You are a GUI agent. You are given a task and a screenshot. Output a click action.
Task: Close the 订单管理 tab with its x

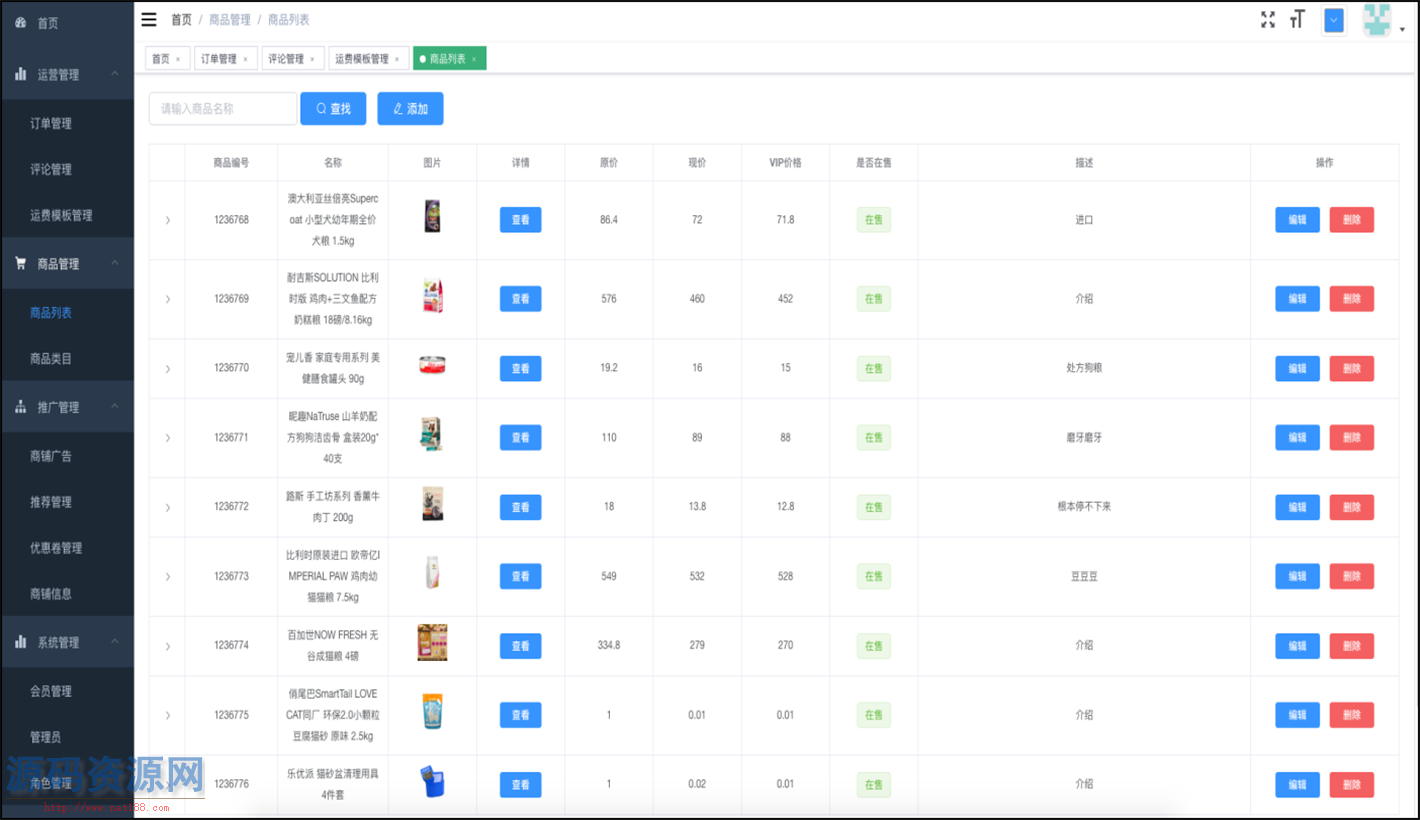pyautogui.click(x=245, y=60)
